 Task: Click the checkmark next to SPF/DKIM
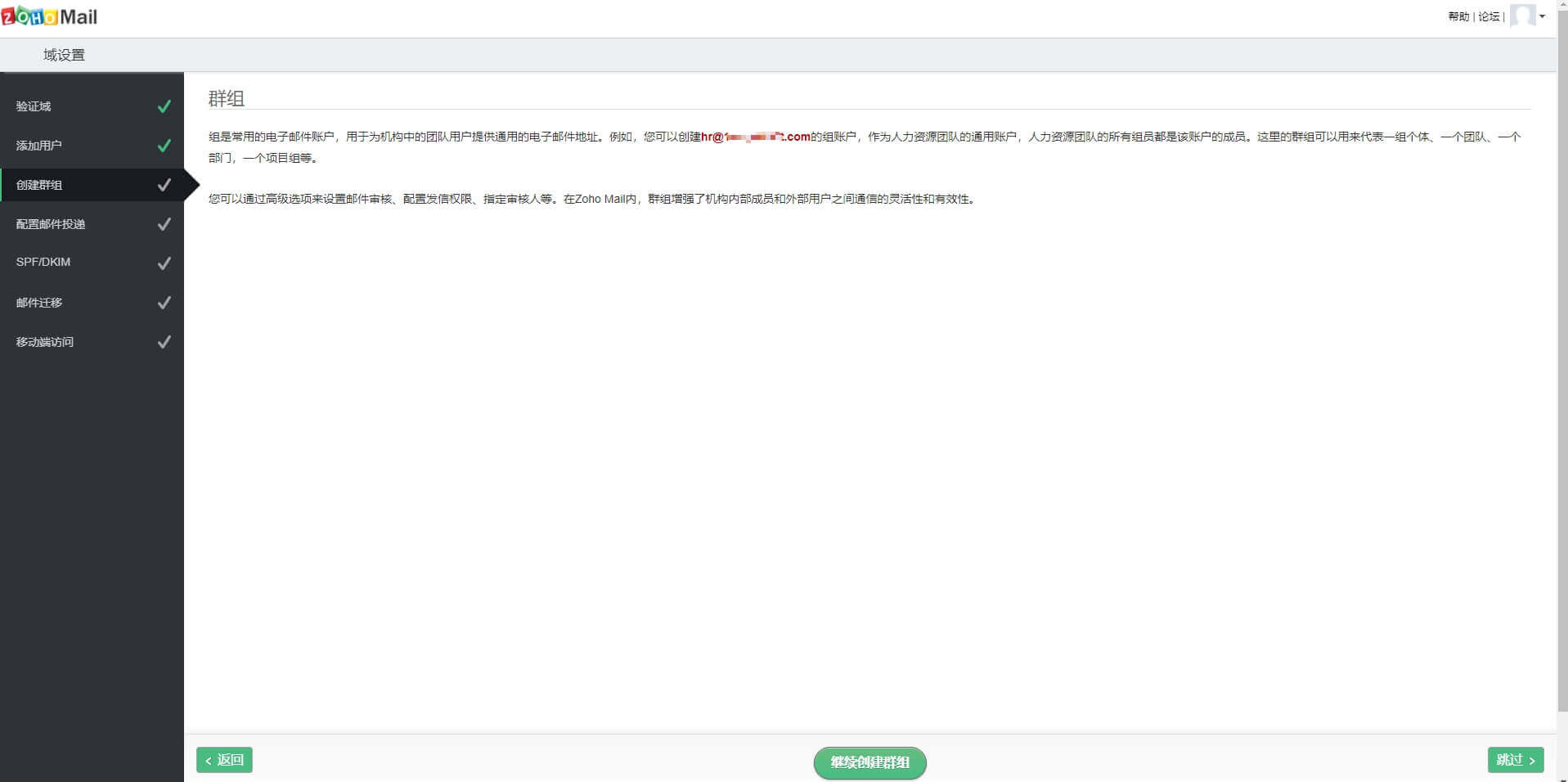(164, 263)
